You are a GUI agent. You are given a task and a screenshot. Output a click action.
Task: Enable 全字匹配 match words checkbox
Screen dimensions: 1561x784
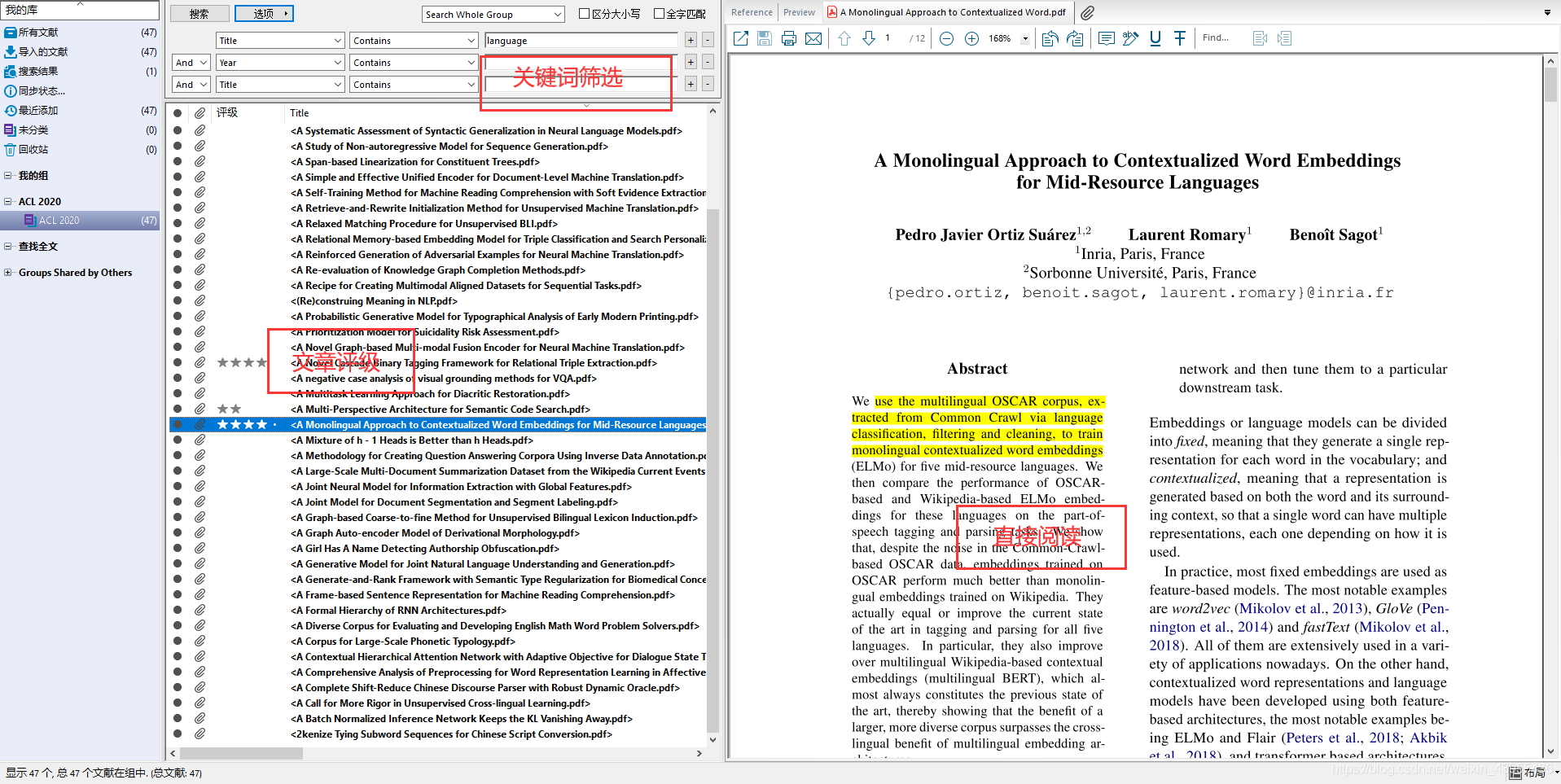point(659,14)
